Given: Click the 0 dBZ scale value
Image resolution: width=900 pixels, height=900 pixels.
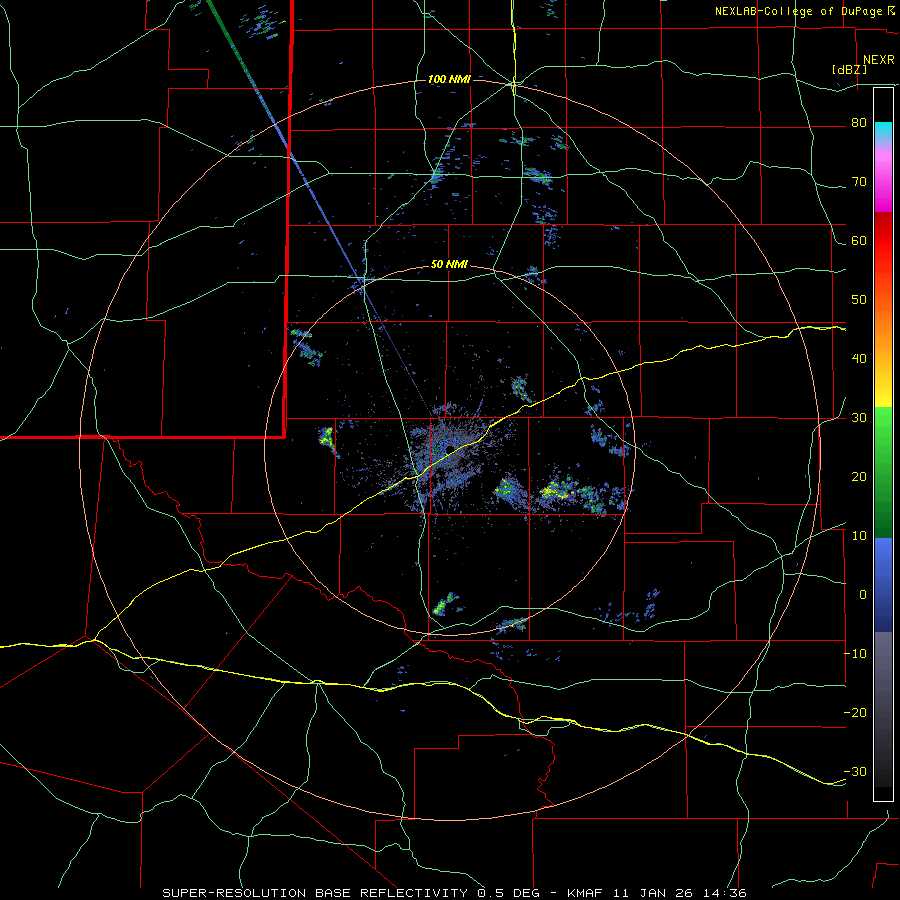Looking at the screenshot, I should (x=863, y=595).
